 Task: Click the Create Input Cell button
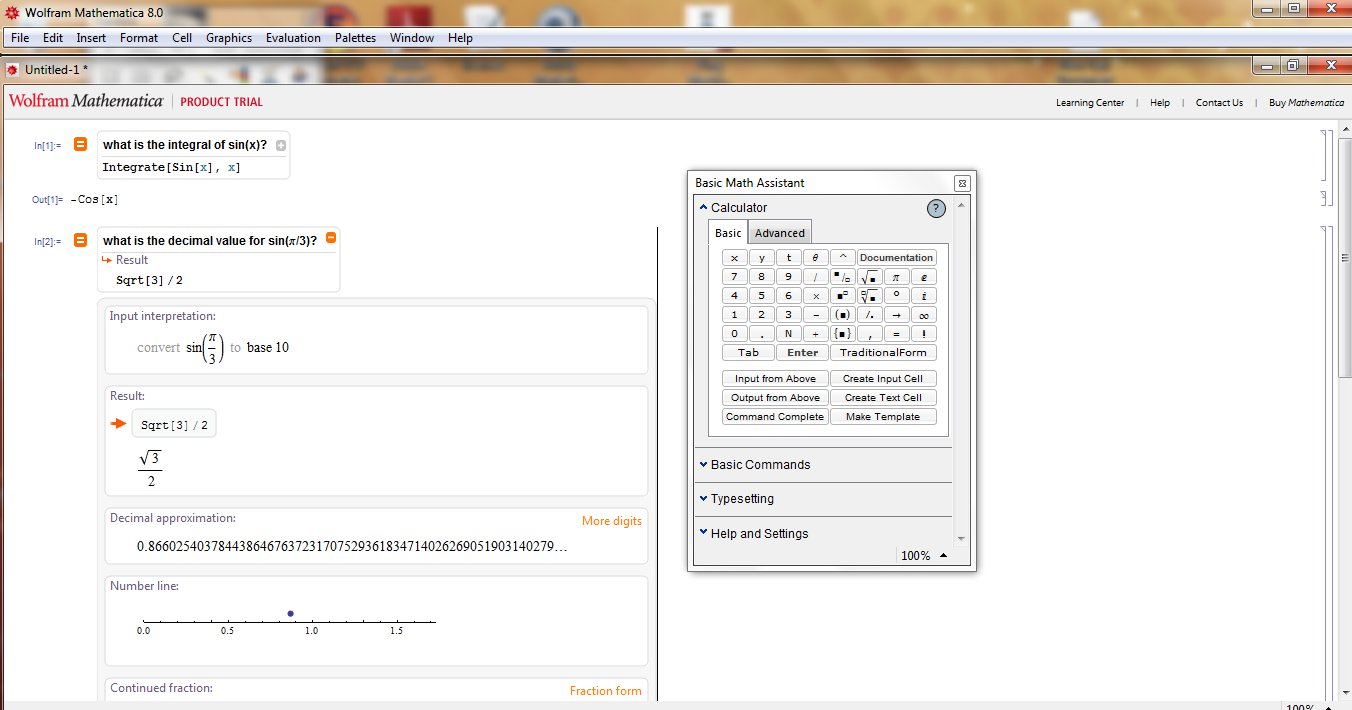click(x=883, y=379)
